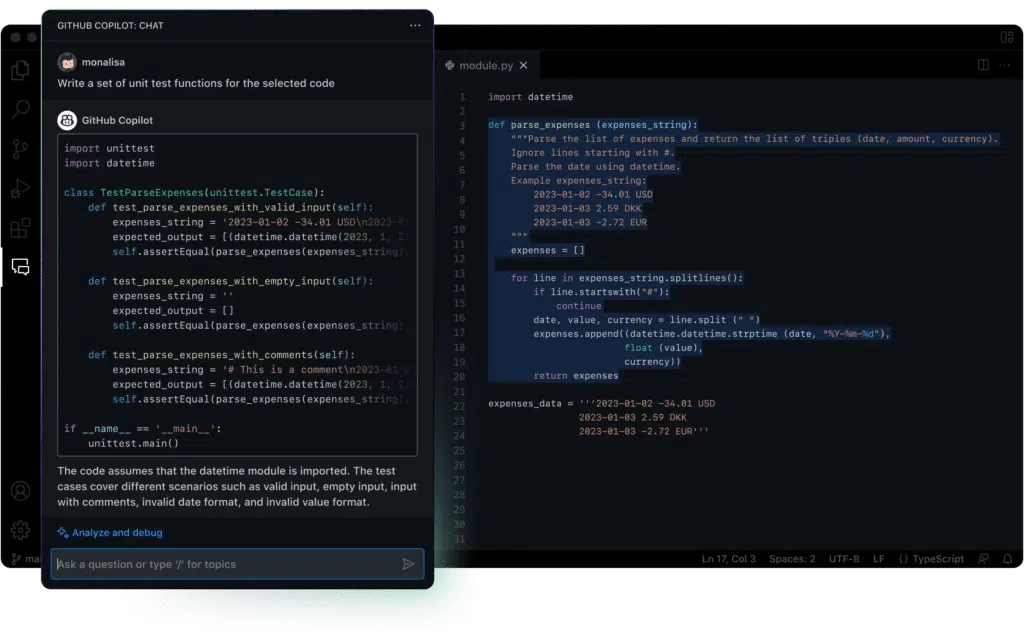Select the Copilot Chat icon in activity bar
Image resolution: width=1024 pixels, height=636 pixels.
pyautogui.click(x=20, y=266)
